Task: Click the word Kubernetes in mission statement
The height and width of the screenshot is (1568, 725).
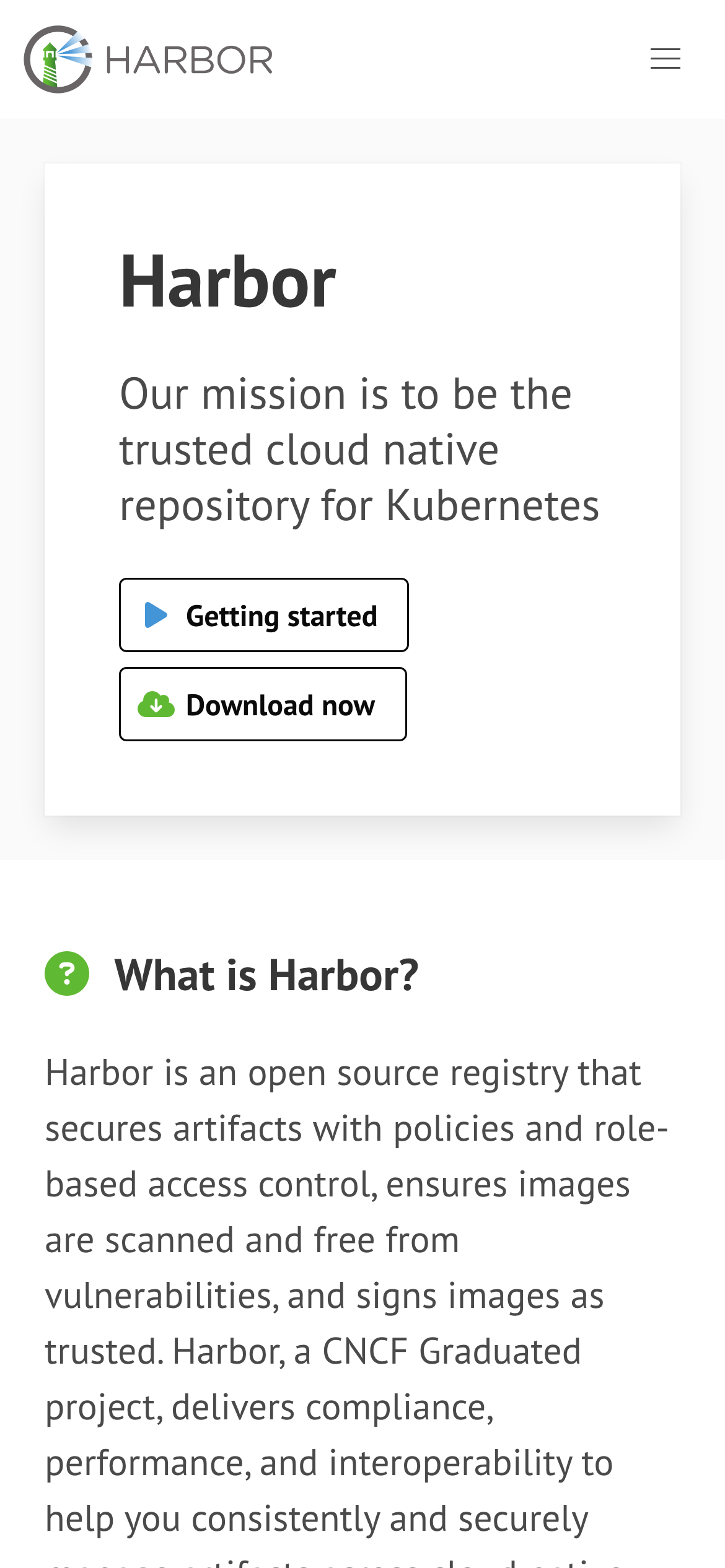Action: 493,506
